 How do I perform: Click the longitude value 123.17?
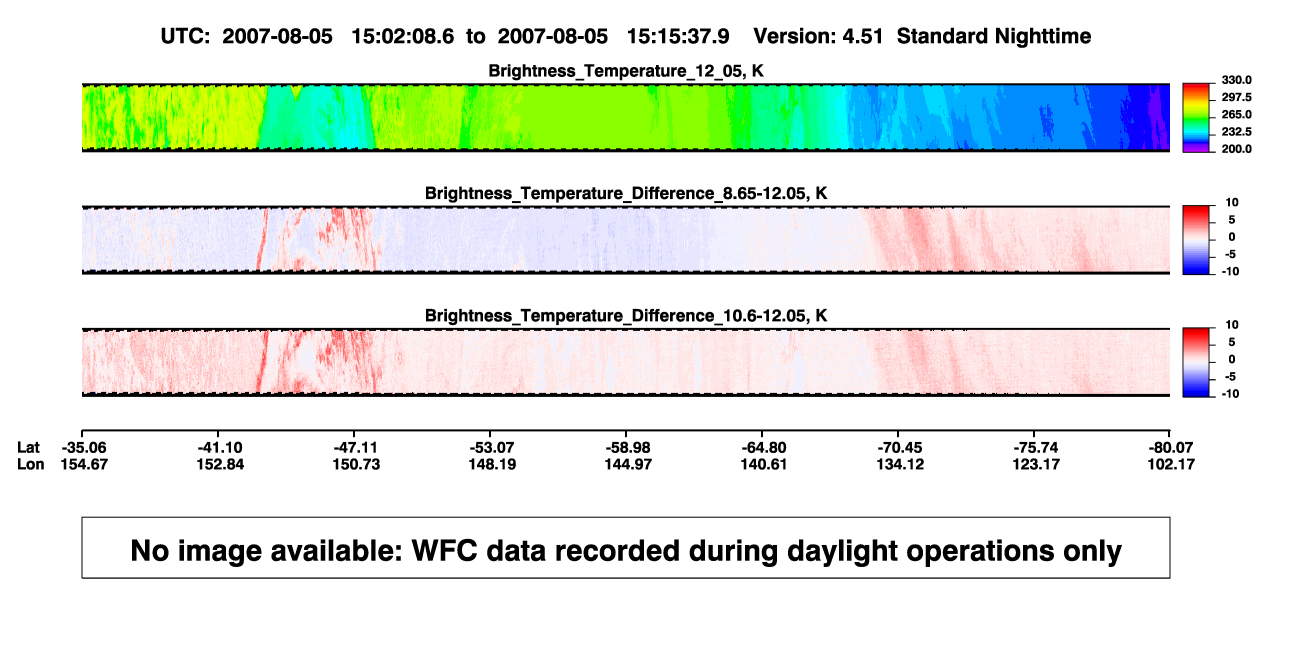pyautogui.click(x=1036, y=464)
